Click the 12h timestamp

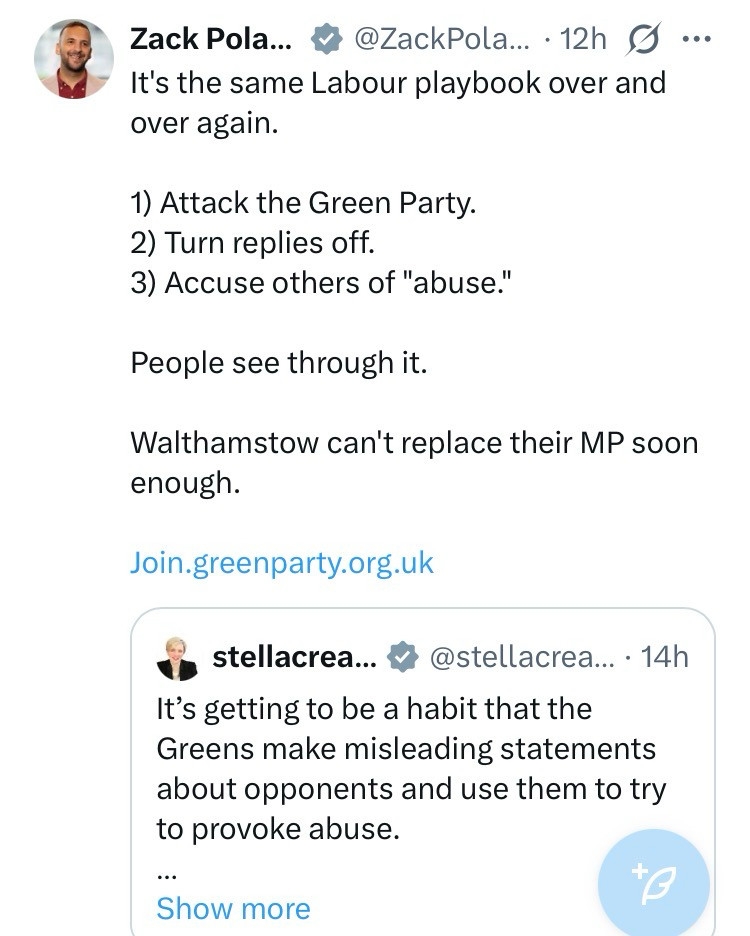pos(584,38)
